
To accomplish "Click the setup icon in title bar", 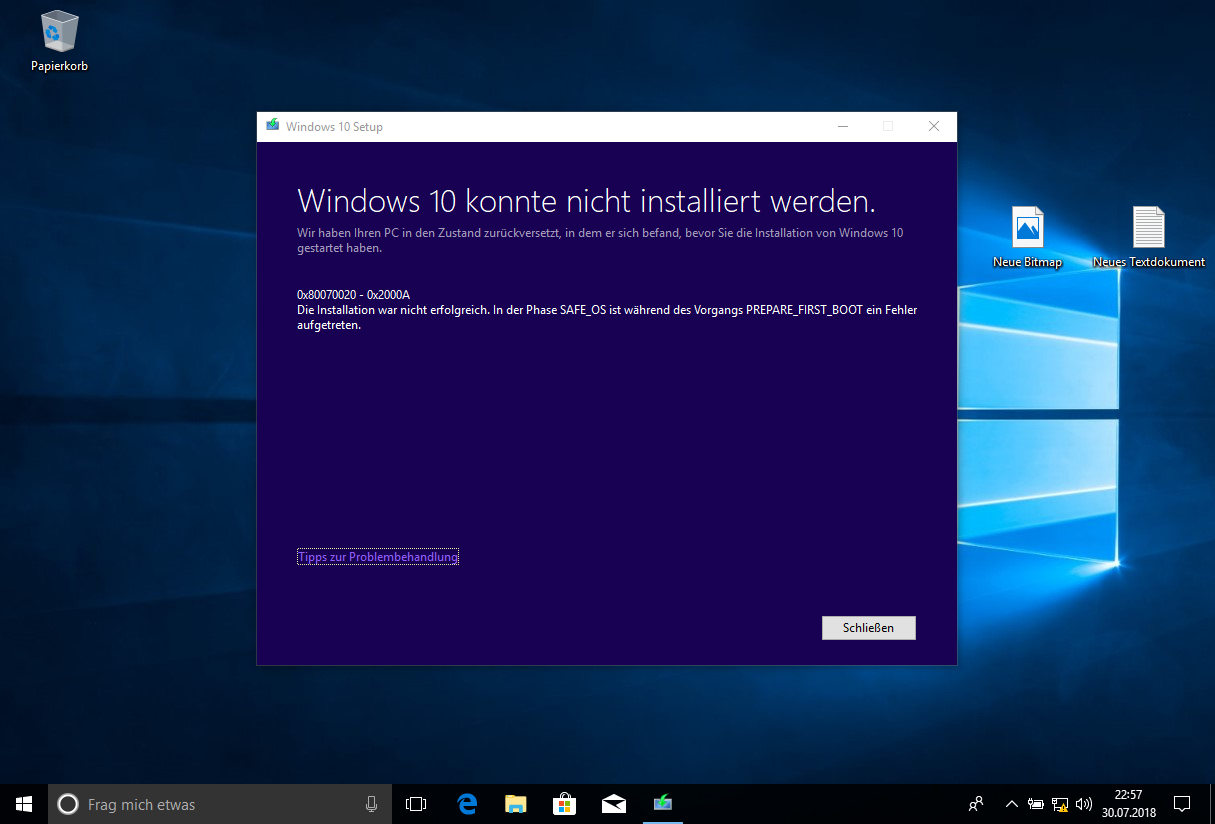I will [272, 126].
